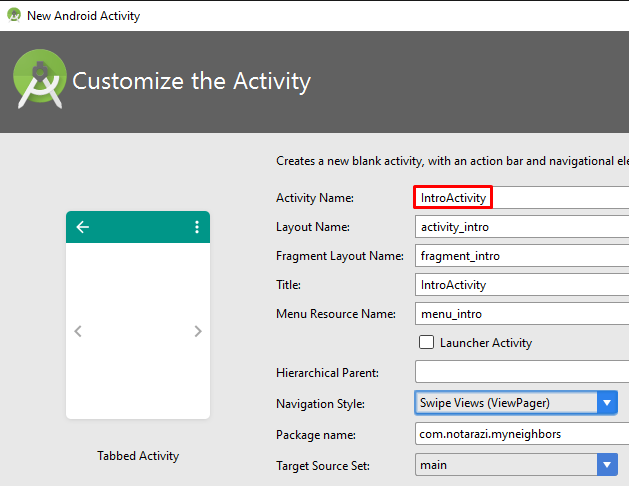Click the 'Fragment Layout Name:' label
Image resolution: width=629 pixels, height=486 pixels.
pyautogui.click(x=340, y=256)
